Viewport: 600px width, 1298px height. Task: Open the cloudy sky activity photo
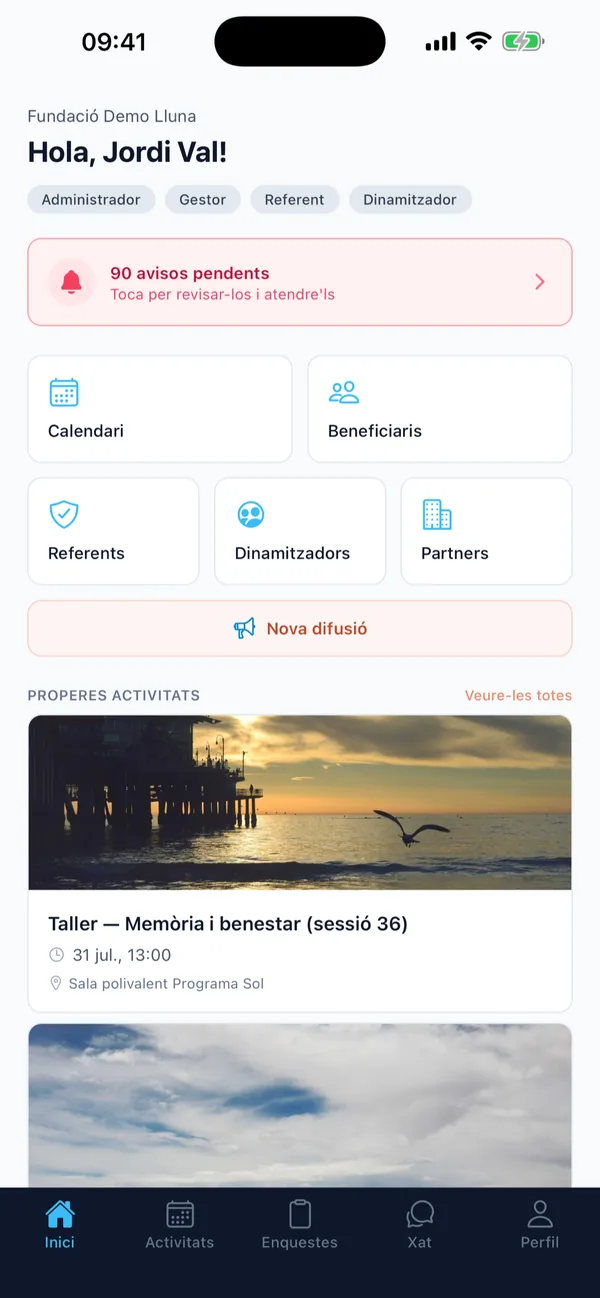click(300, 1105)
